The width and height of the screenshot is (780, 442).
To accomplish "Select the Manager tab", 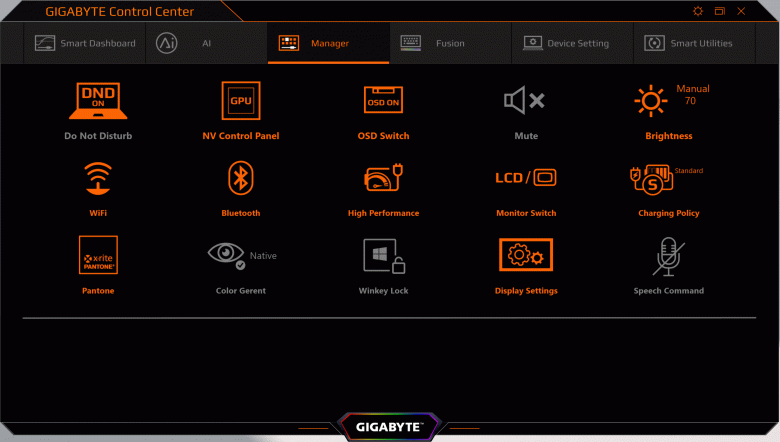I will [328, 43].
